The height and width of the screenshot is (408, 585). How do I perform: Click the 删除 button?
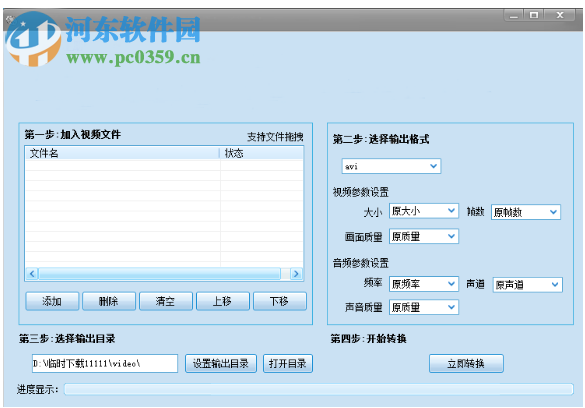click(109, 301)
